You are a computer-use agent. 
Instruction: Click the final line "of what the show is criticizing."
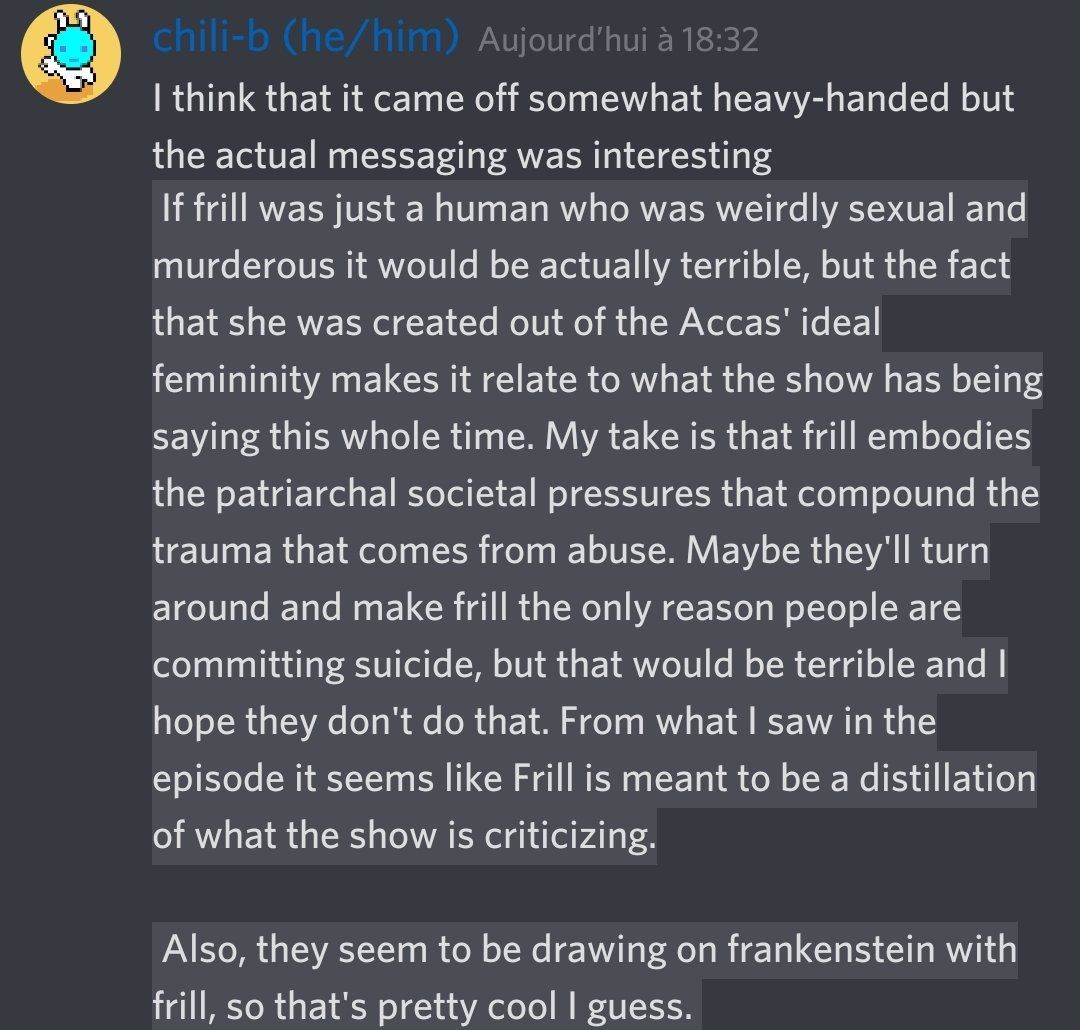pyautogui.click(x=404, y=836)
